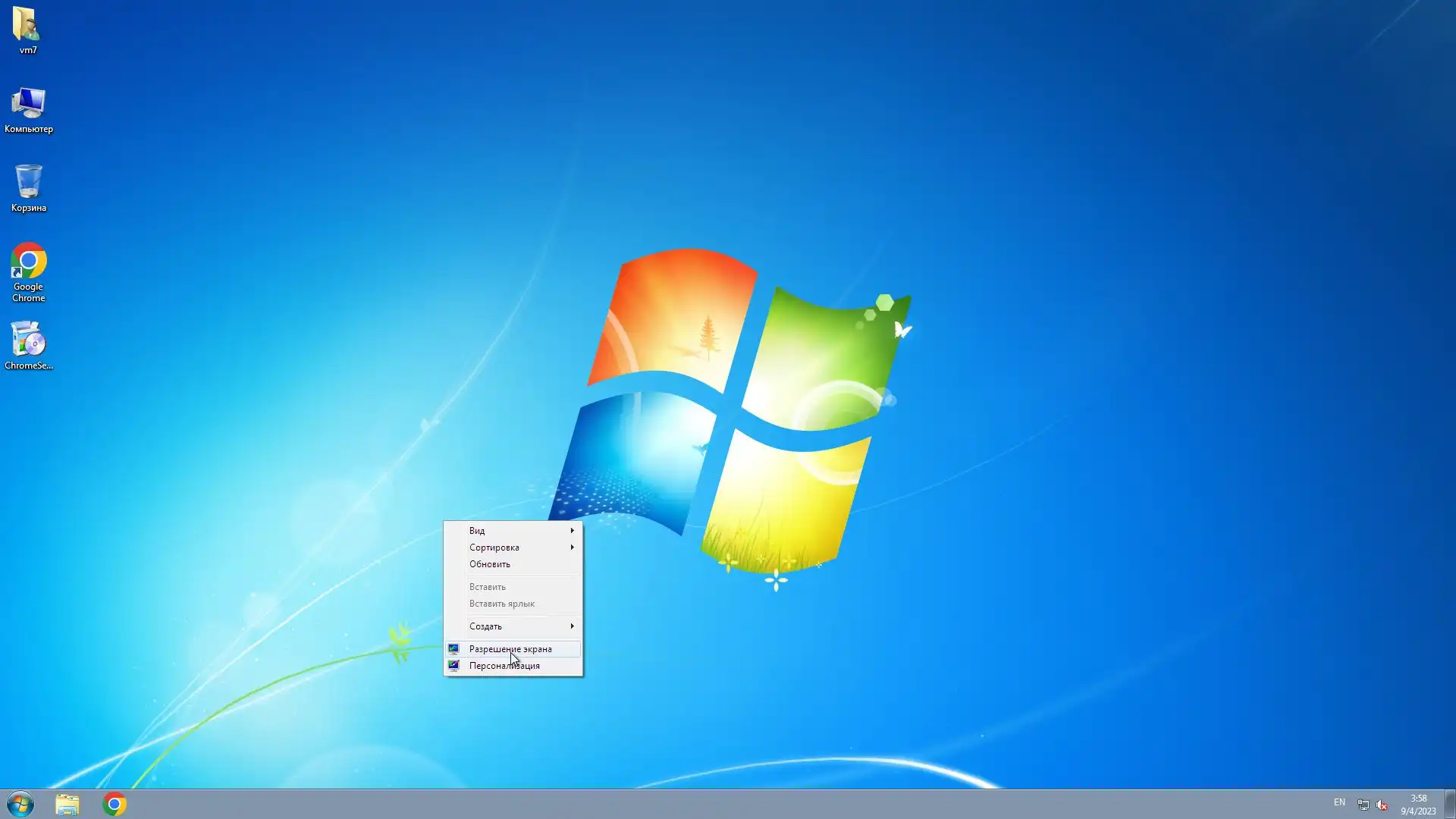The width and height of the screenshot is (1456, 819).
Task: Click the taskbar clock and date
Action: (1418, 805)
